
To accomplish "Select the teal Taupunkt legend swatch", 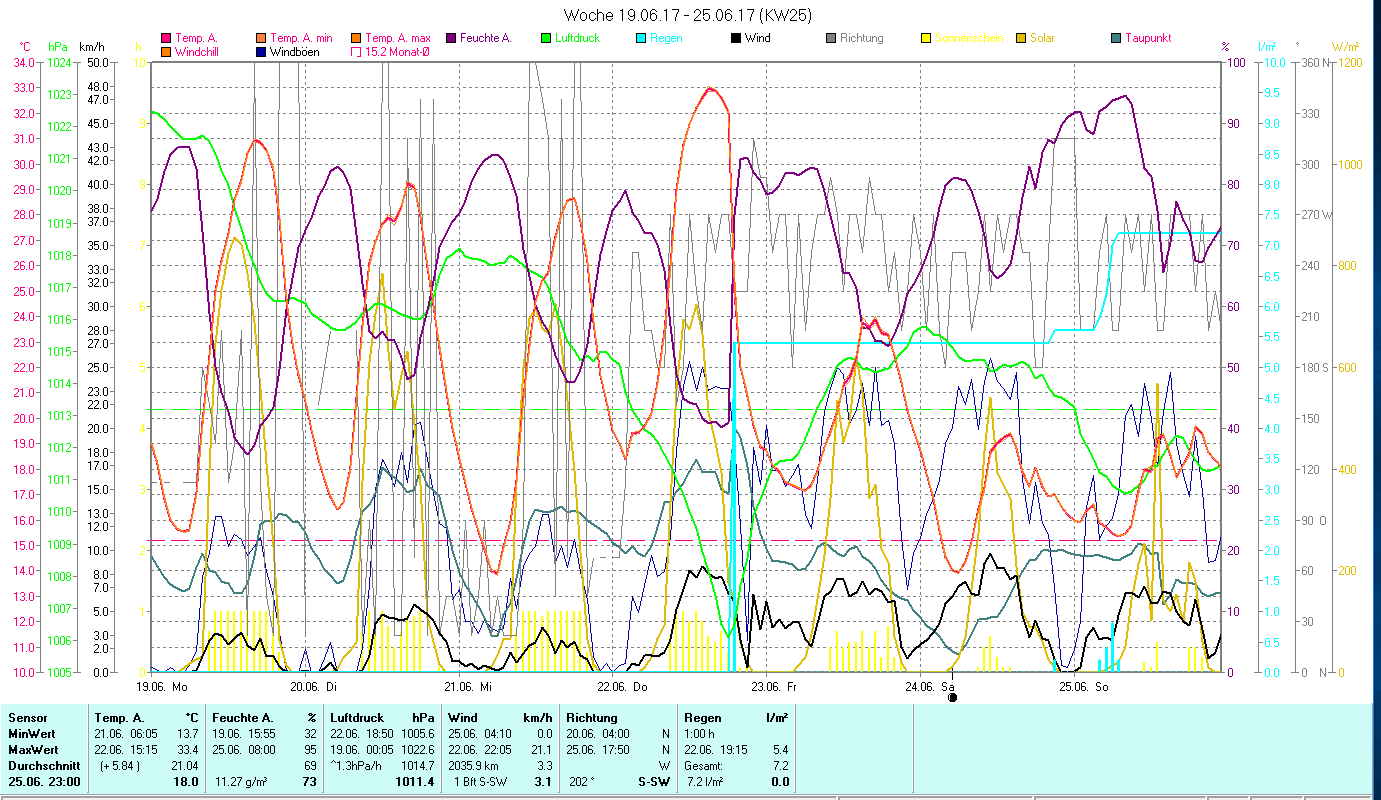I will click(x=1116, y=39).
